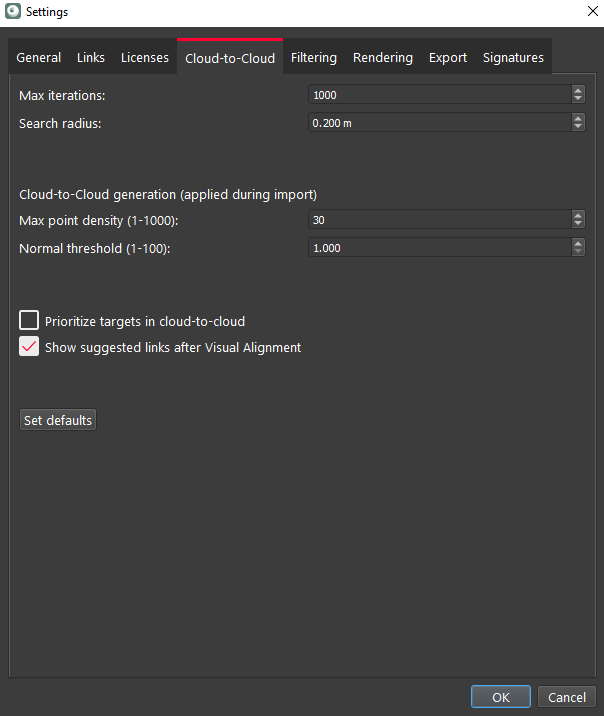Viewport: 604px width, 716px height.
Task: Uncheck Show suggested links after Visual Alignment
Action: click(30, 347)
